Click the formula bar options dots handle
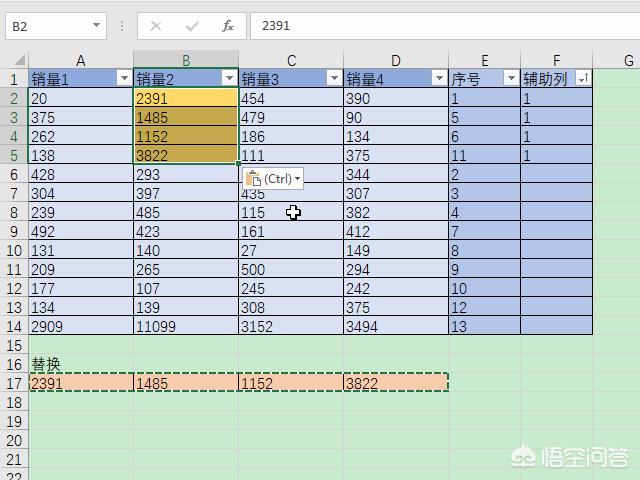Screen dimensions: 640x480 122,26
